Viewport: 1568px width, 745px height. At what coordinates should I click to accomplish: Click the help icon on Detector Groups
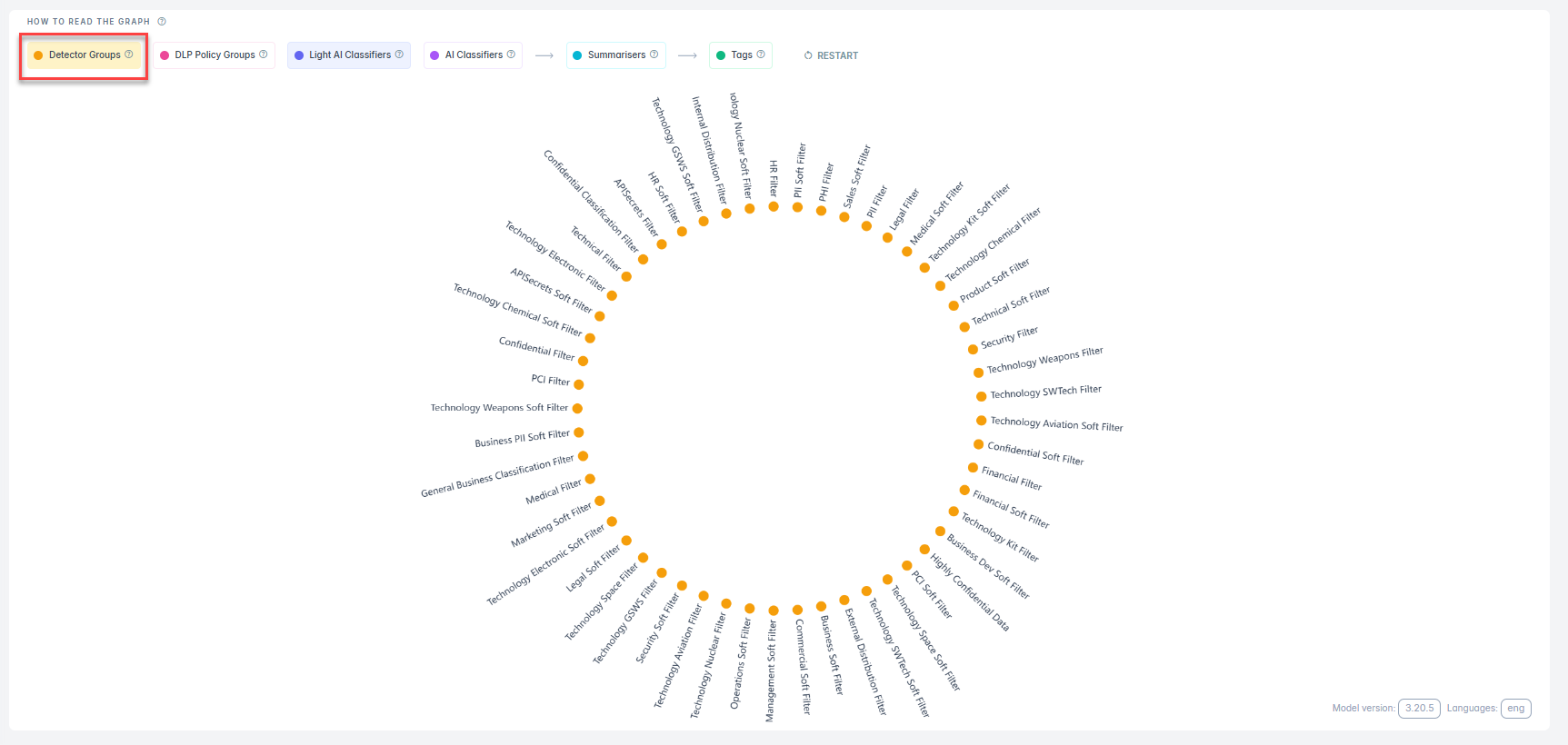pos(129,55)
